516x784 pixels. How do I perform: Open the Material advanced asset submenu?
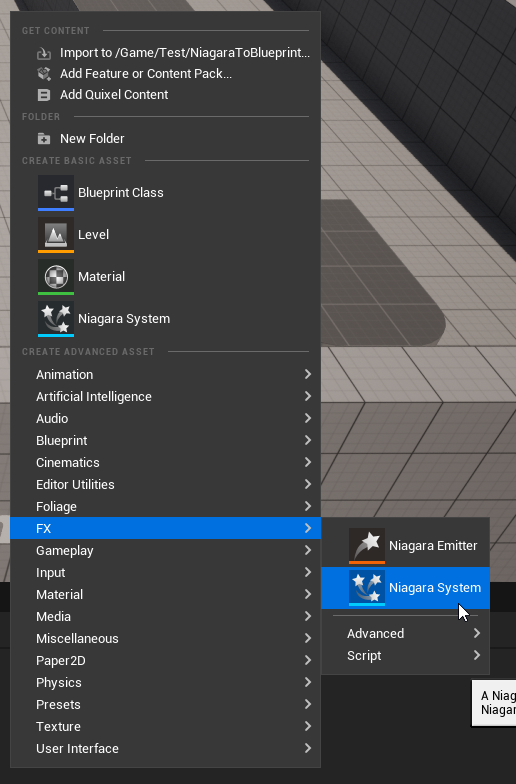pos(165,594)
